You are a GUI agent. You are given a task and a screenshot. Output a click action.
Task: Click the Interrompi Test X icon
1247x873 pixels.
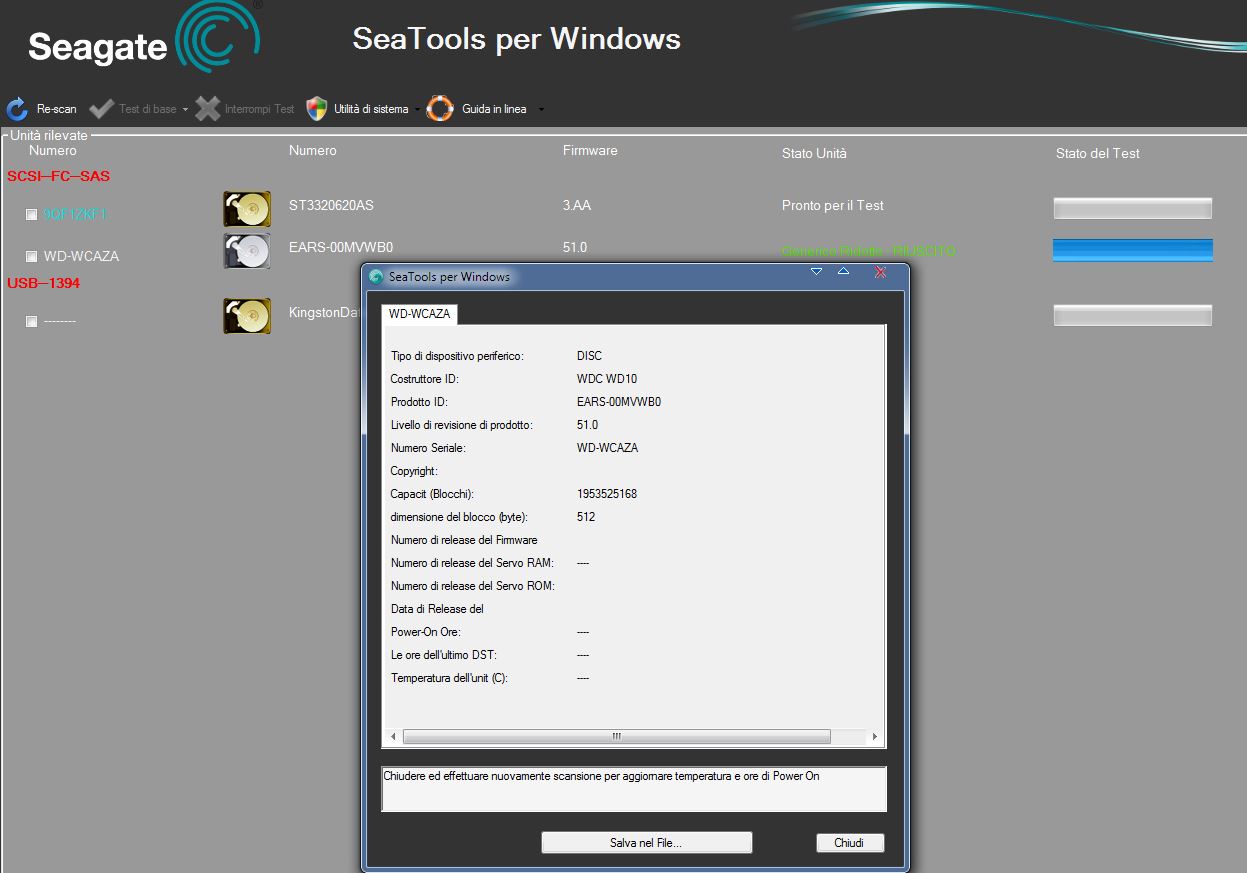pyautogui.click(x=208, y=109)
